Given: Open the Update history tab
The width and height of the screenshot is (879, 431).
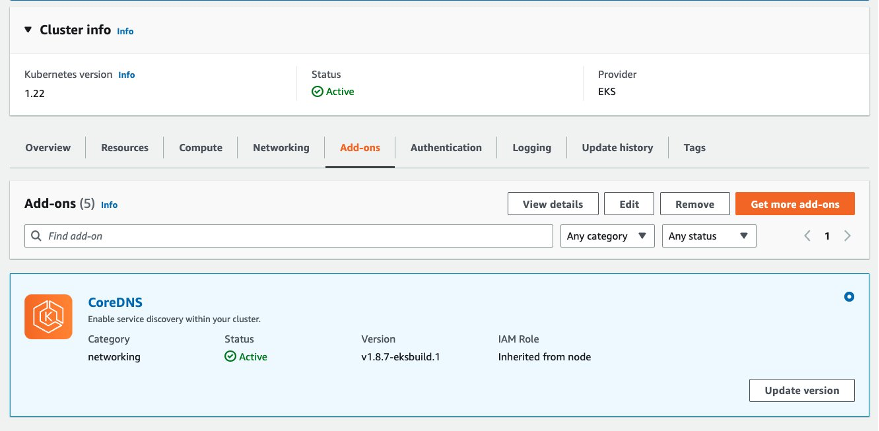Looking at the screenshot, I should [x=617, y=148].
